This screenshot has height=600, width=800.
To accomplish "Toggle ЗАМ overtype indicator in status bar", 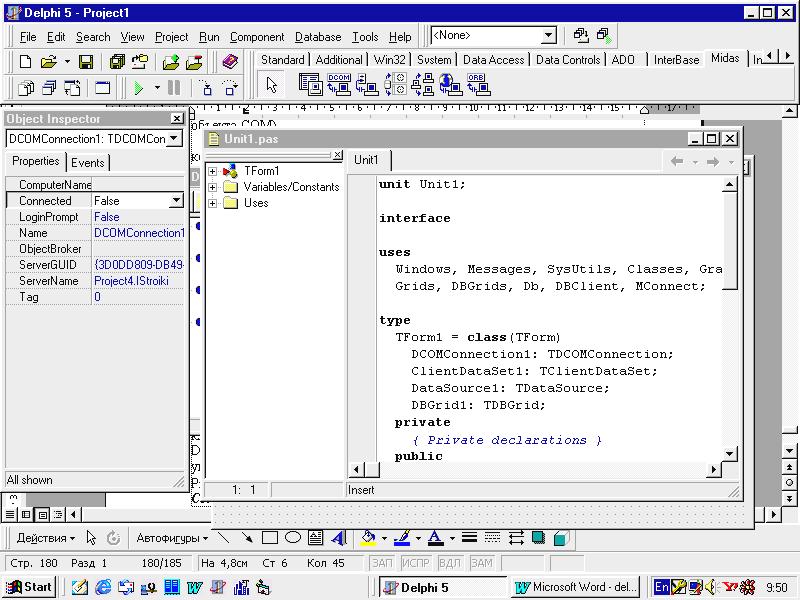I will [x=482, y=563].
